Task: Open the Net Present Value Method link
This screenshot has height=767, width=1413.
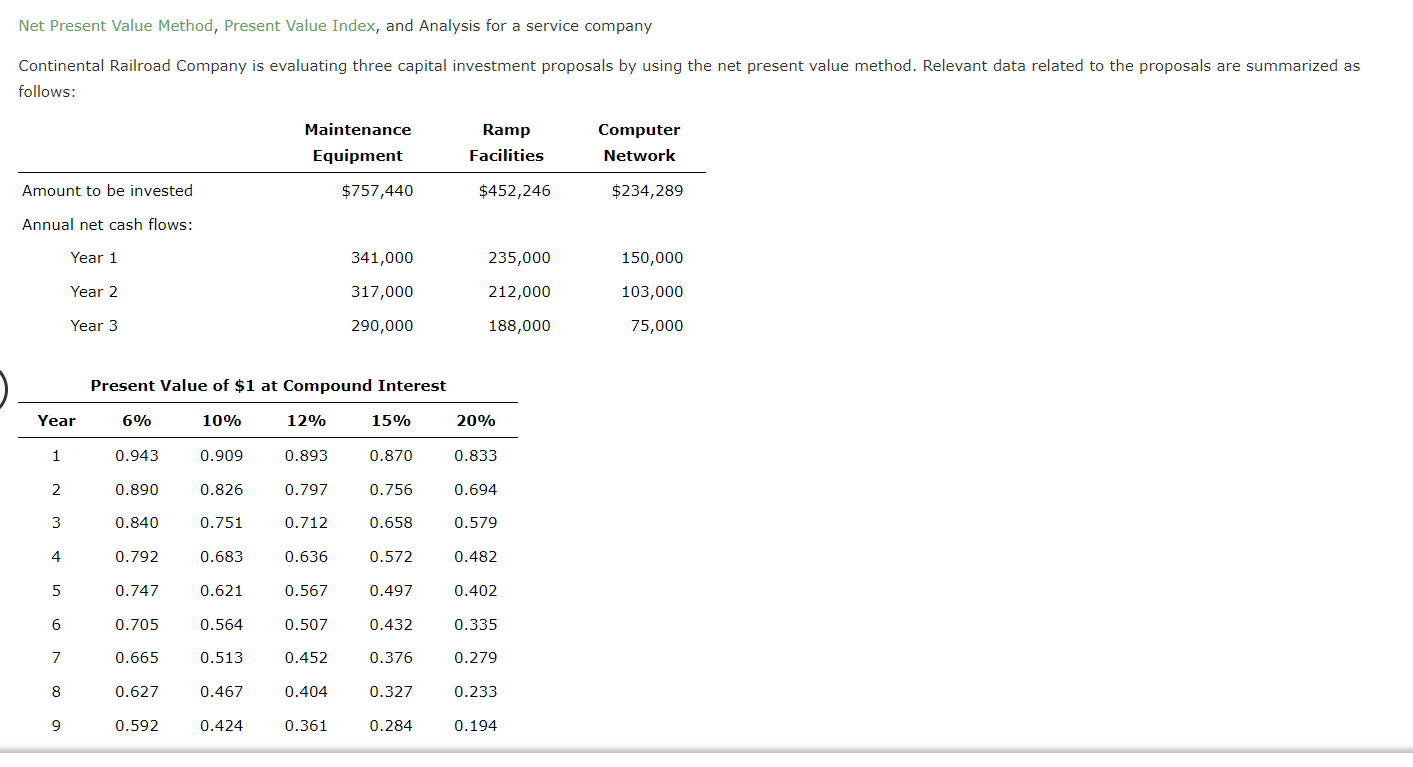Action: [116, 26]
